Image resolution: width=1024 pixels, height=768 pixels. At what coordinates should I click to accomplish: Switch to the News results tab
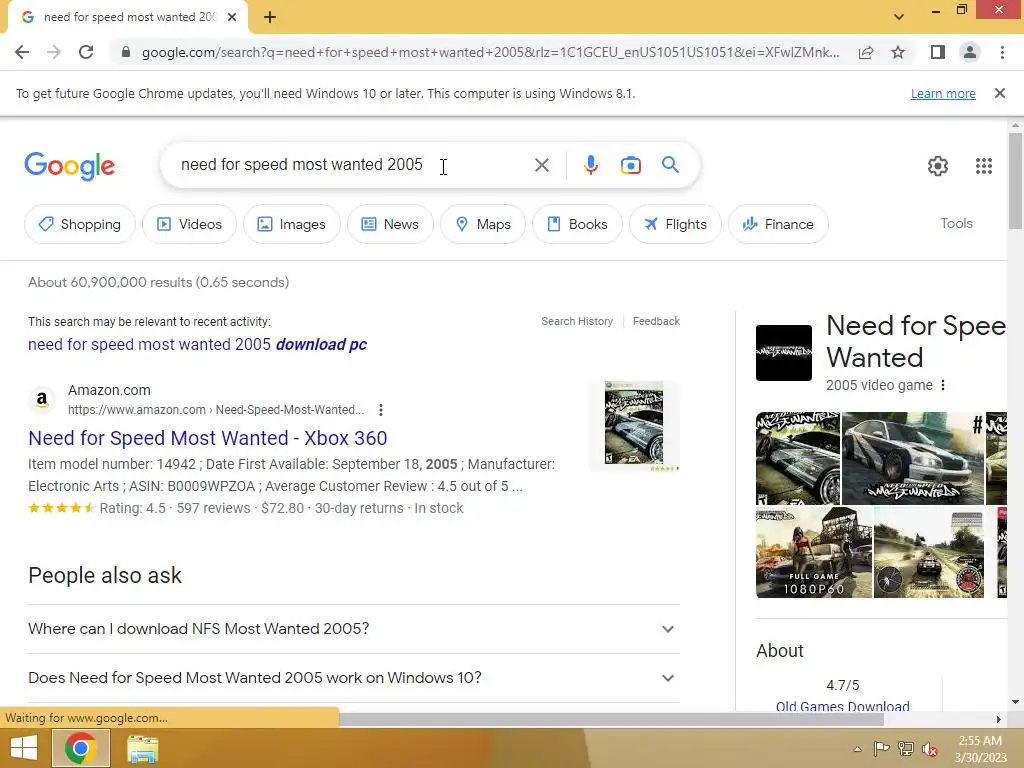coord(390,224)
